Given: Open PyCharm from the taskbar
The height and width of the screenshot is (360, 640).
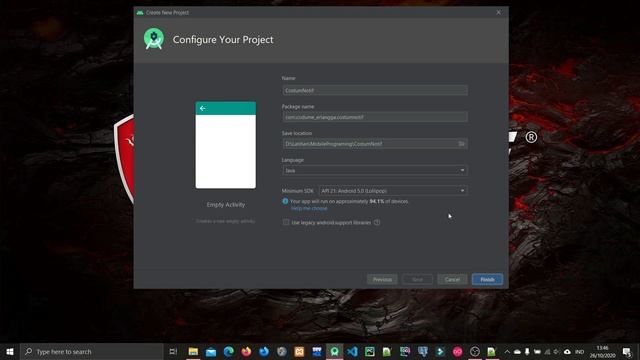Looking at the screenshot, I should pyautogui.click(x=369, y=351).
